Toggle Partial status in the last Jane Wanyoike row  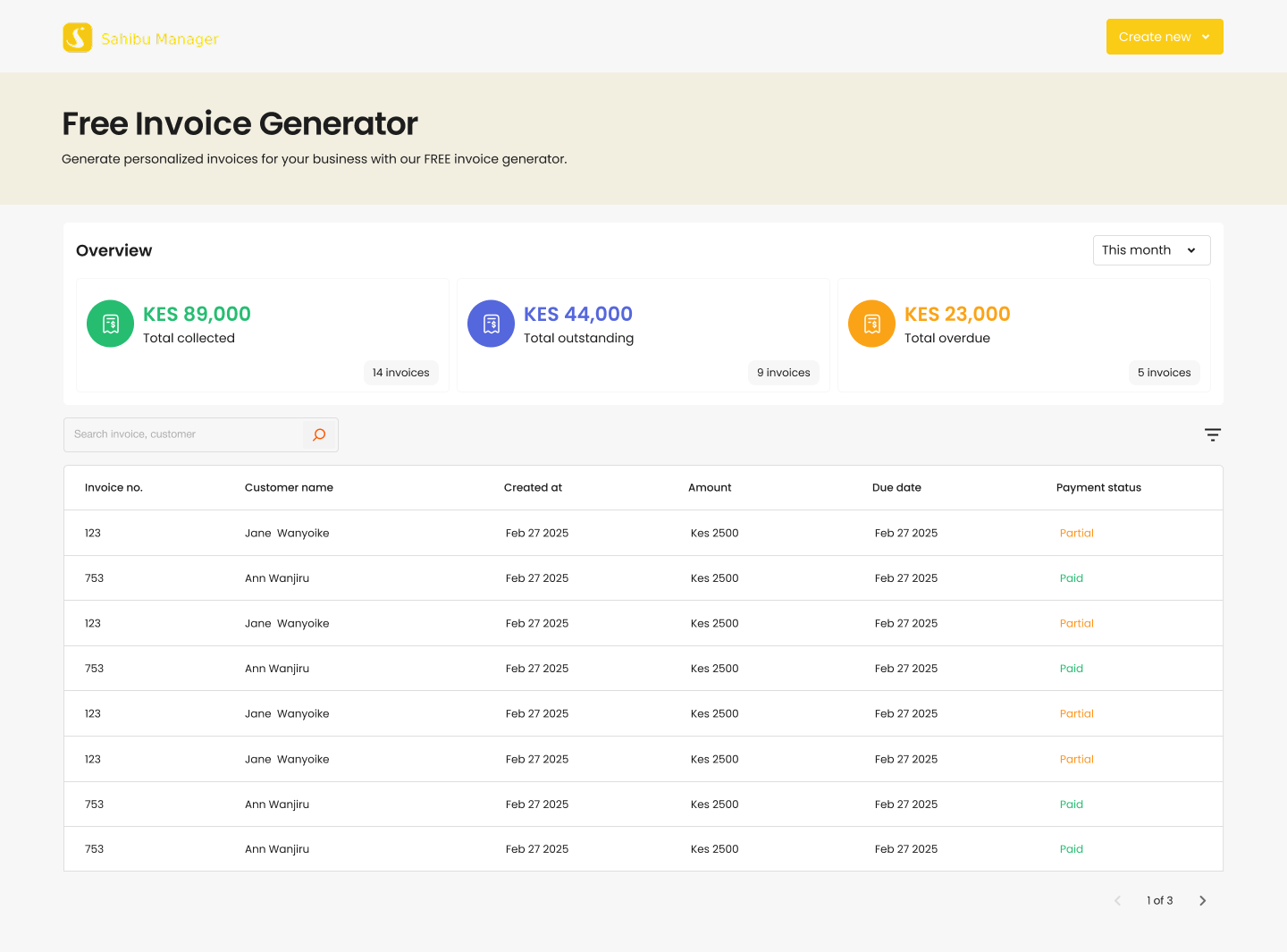point(1077,759)
